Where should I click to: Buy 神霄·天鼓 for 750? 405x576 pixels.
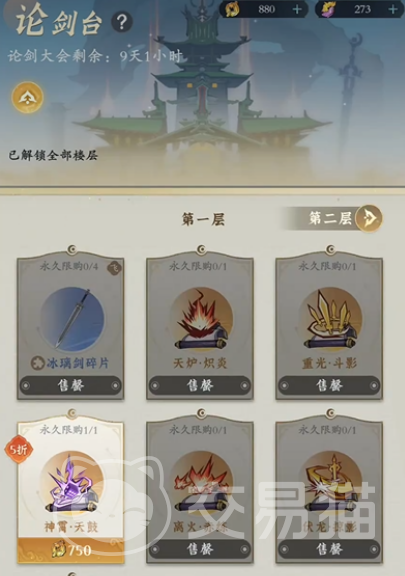pyautogui.click(x=71, y=550)
